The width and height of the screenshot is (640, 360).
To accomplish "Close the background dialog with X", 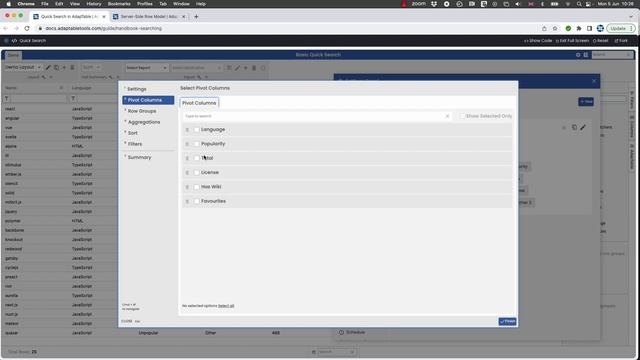I will (x=594, y=81).
